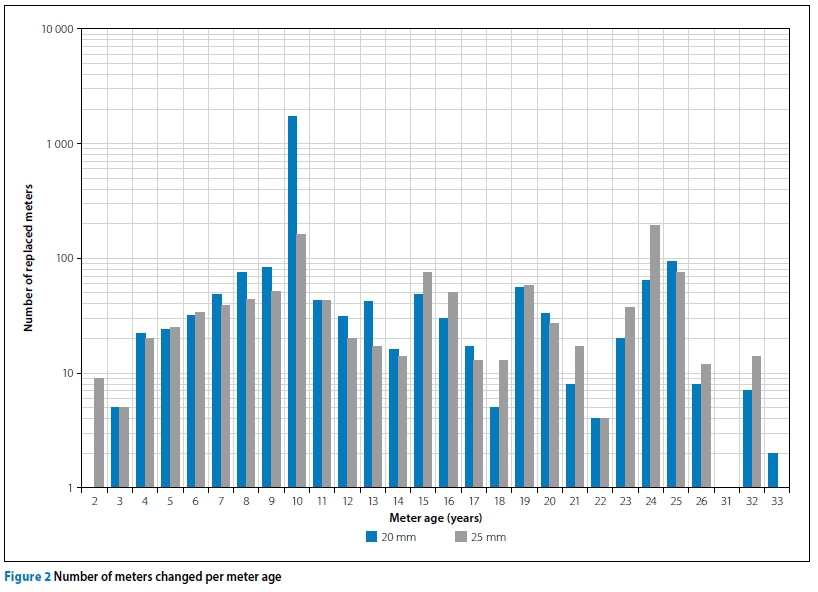Select the single blue bar at age 33
This screenshot has width=818, height=592.
(x=773, y=470)
